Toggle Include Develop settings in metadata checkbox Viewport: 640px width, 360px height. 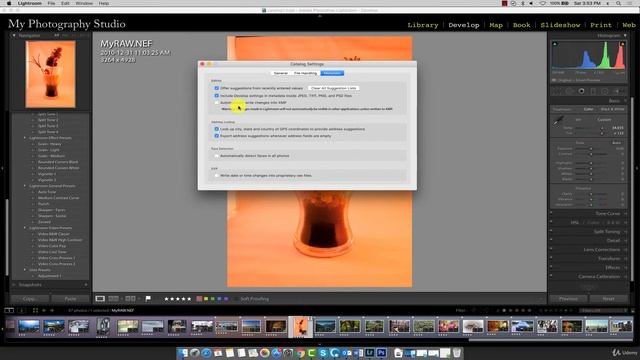click(x=217, y=96)
